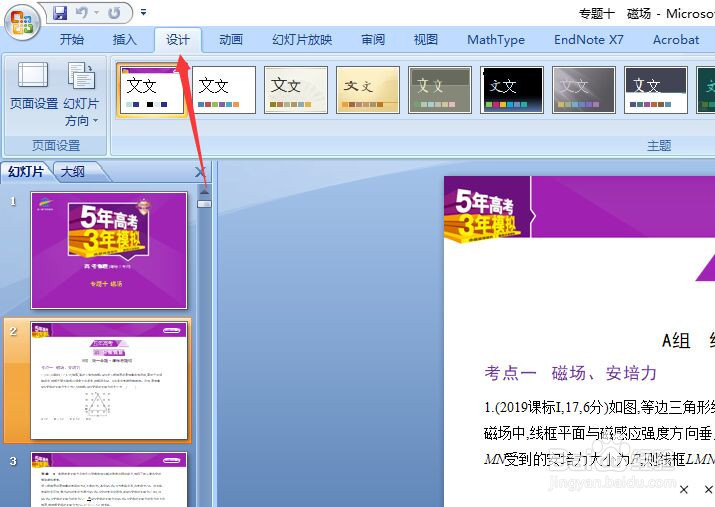Apply the black background theme
715x507 pixels.
512,90
